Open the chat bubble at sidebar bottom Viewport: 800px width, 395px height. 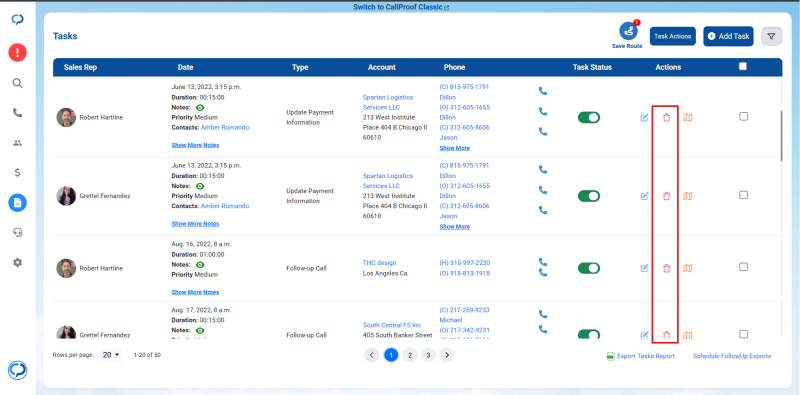tap(17, 371)
